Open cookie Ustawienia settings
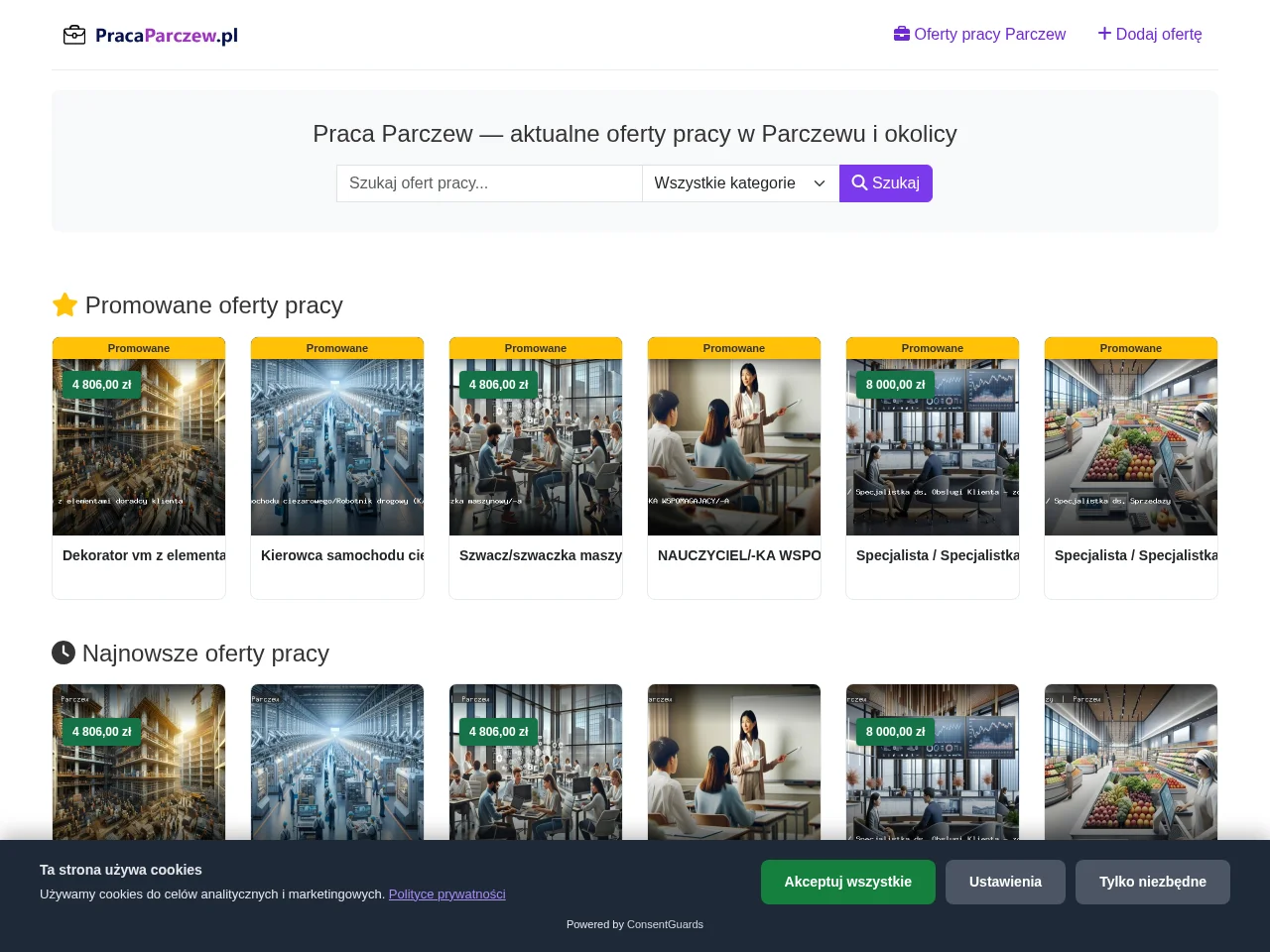Screen dimensions: 1270x952 tap(1005, 882)
